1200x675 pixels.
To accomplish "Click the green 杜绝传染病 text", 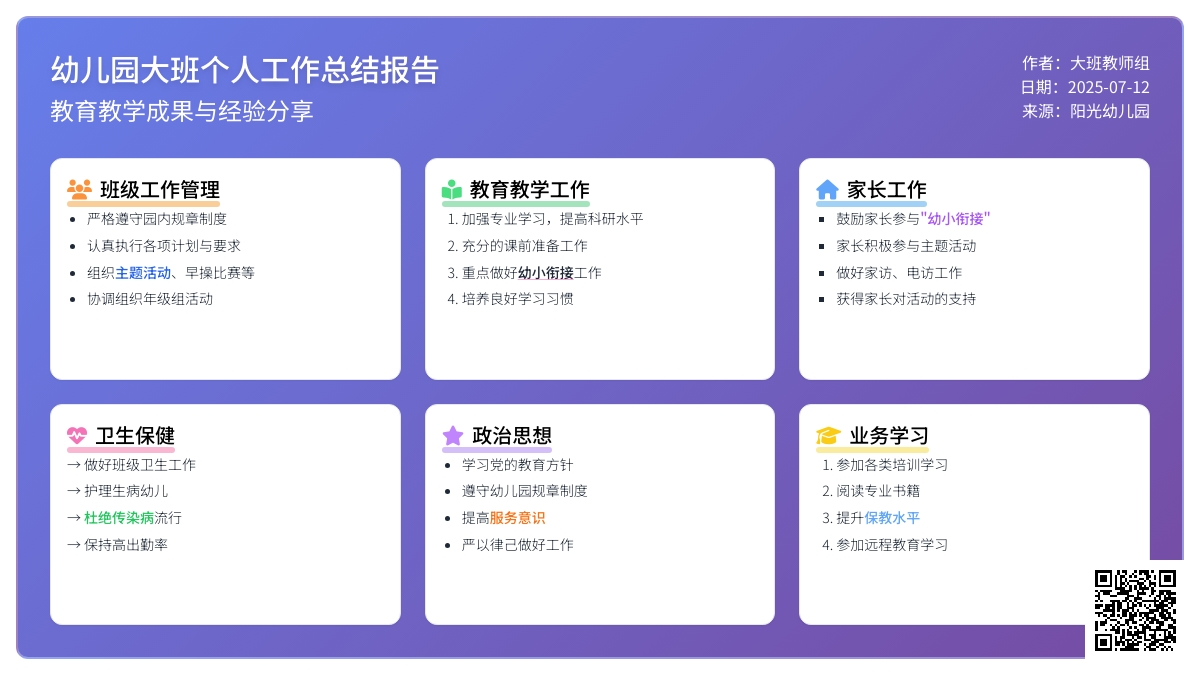I will tap(119, 518).
